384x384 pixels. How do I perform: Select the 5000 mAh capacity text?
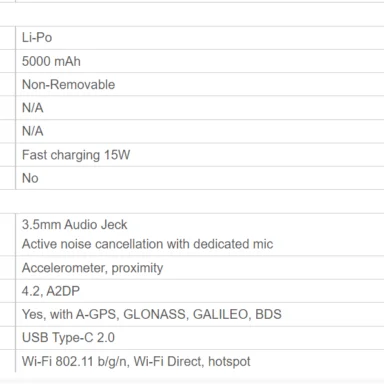pyautogui.click(x=51, y=61)
